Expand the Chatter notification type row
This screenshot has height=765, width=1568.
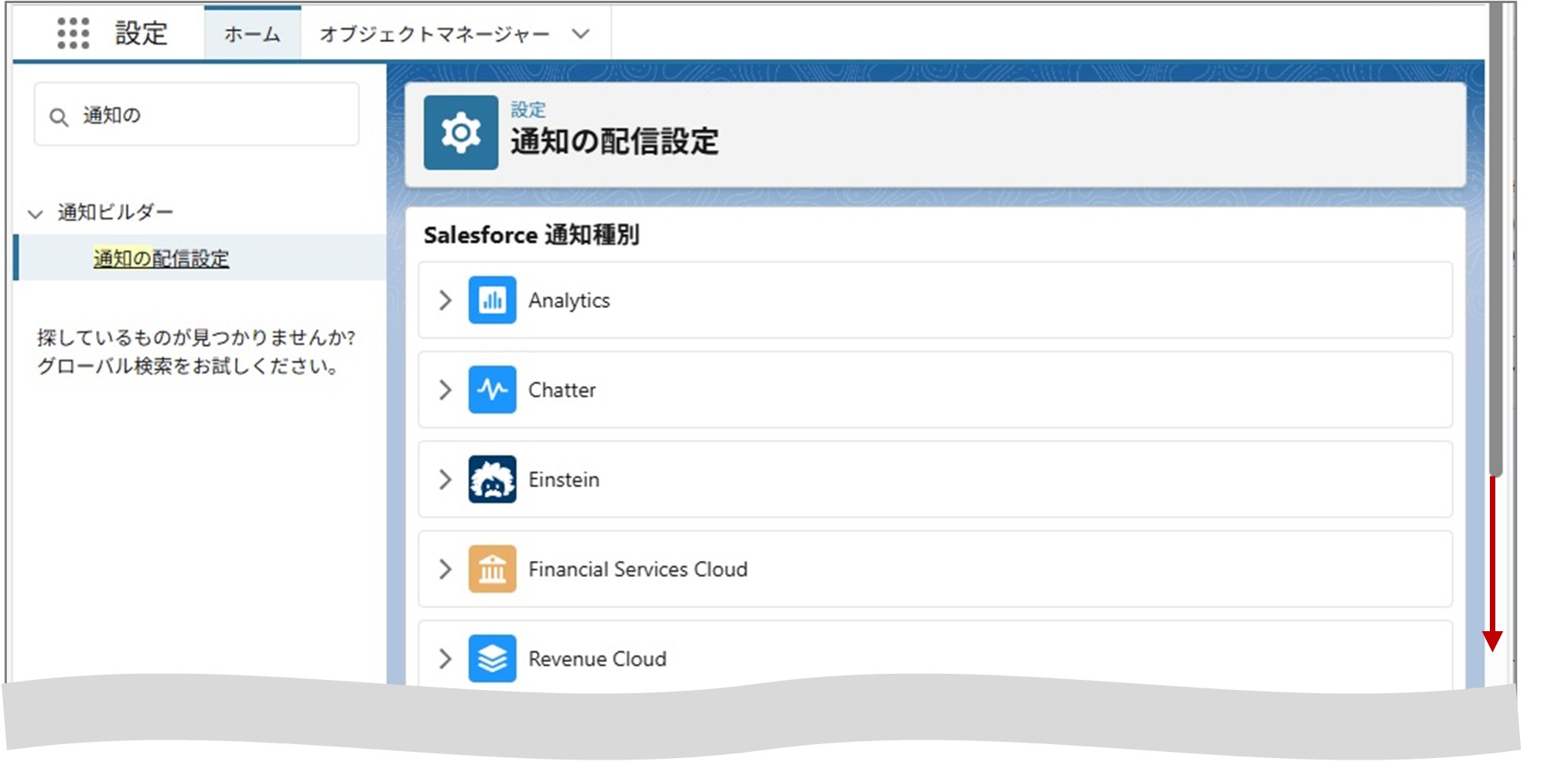coord(446,389)
